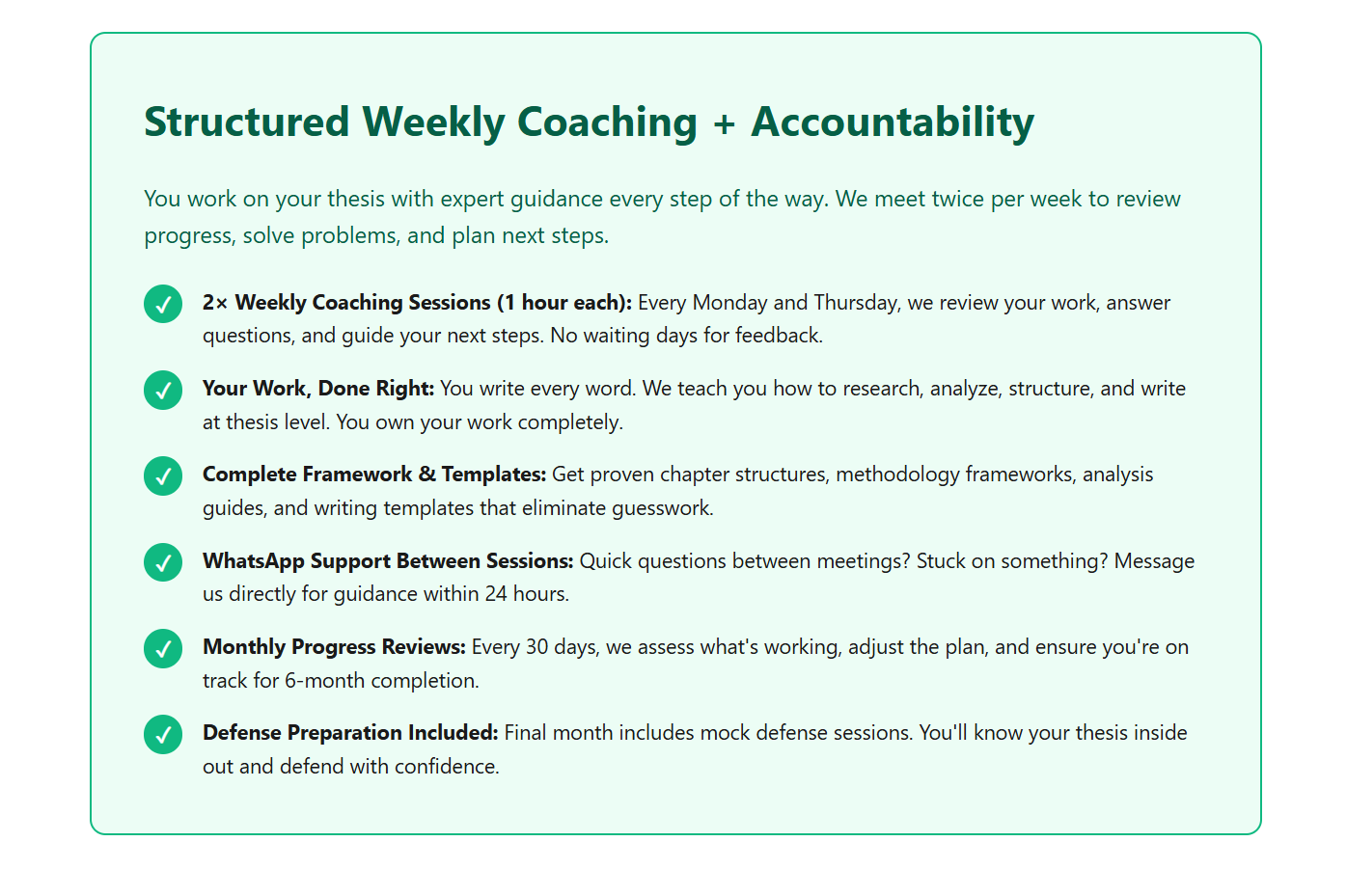Click the text 'Every Monday and Thursday'

pyautogui.click(x=769, y=303)
